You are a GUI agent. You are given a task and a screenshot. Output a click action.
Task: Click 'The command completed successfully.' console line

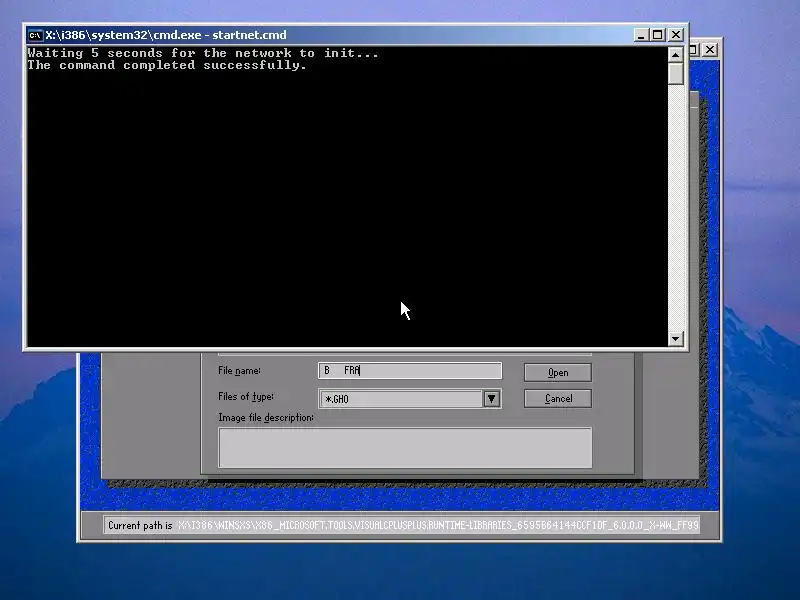tap(167, 65)
